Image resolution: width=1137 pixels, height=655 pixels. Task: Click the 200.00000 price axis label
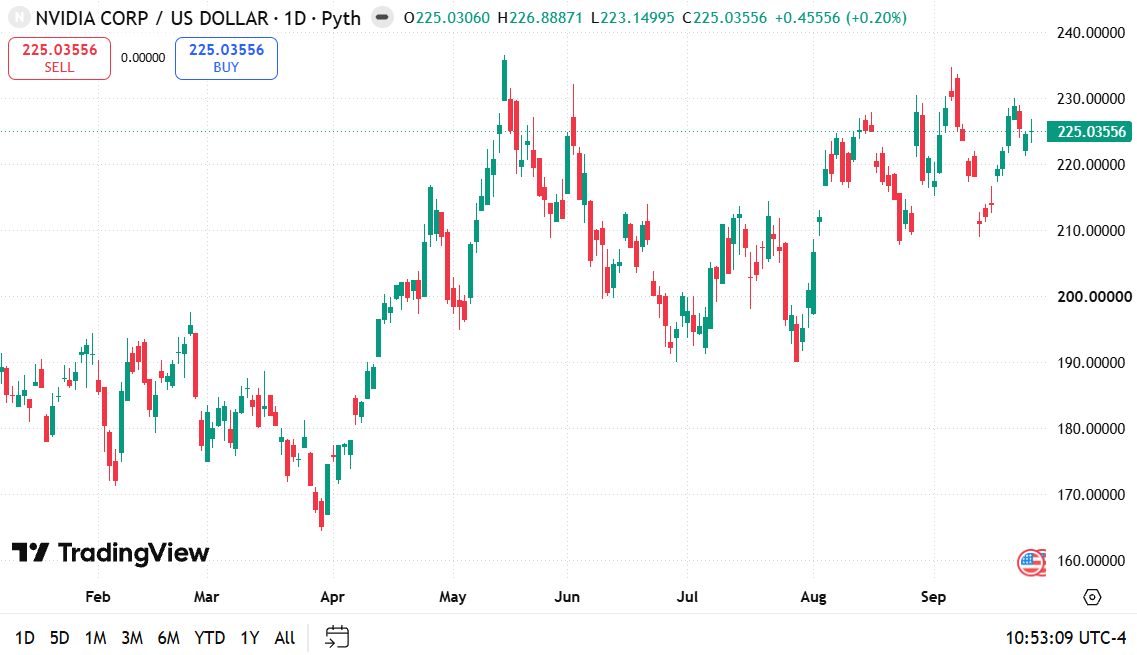pos(1094,297)
